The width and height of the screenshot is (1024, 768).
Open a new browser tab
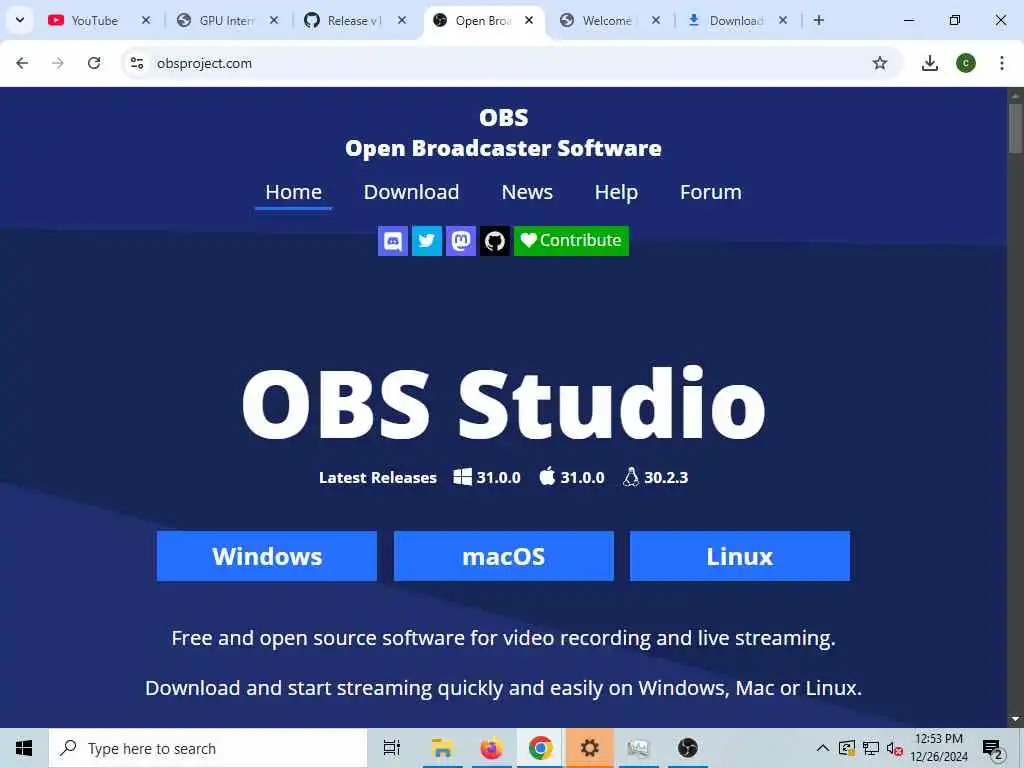(818, 20)
